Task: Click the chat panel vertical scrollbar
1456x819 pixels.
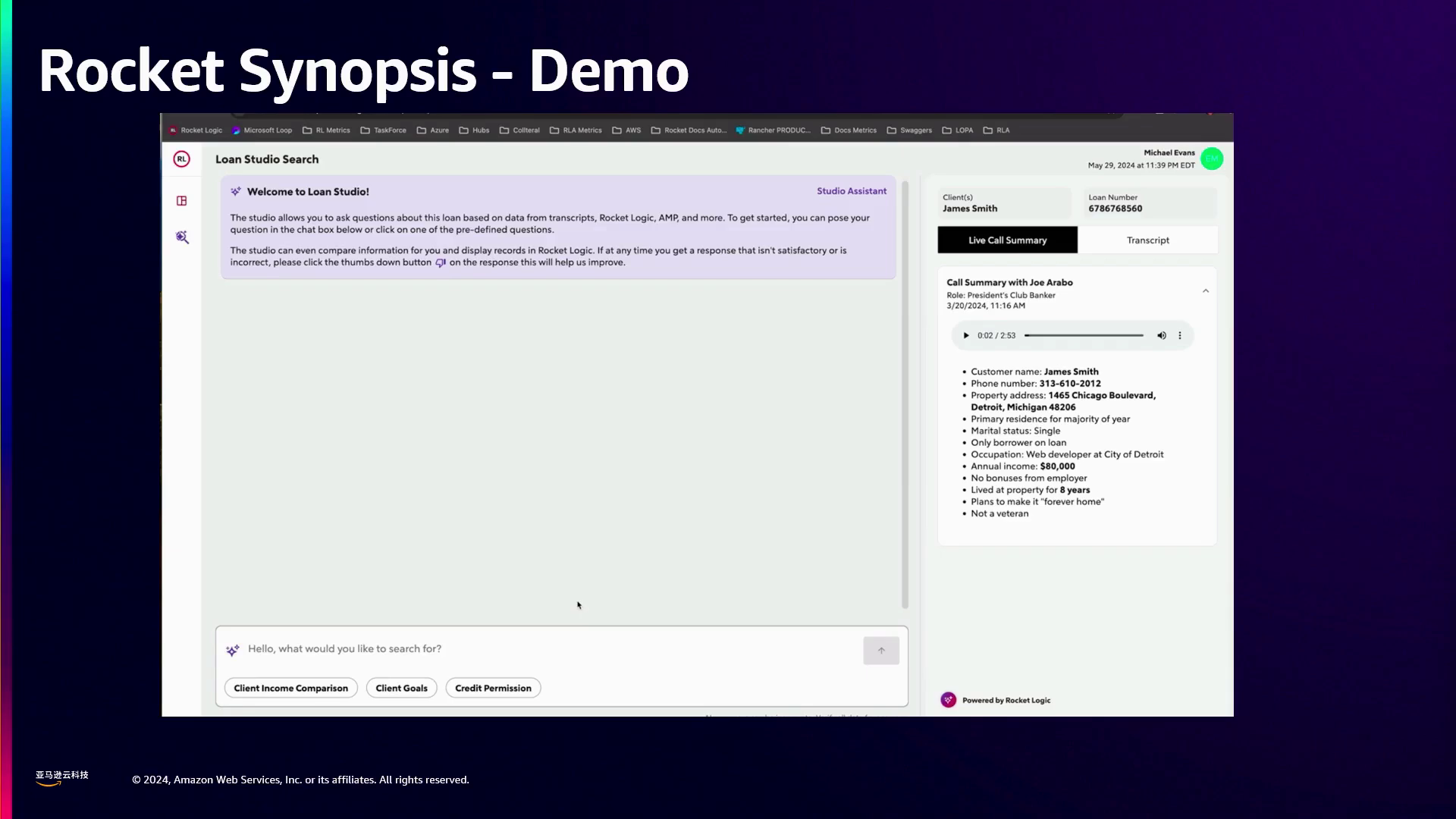Action: pyautogui.click(x=905, y=394)
